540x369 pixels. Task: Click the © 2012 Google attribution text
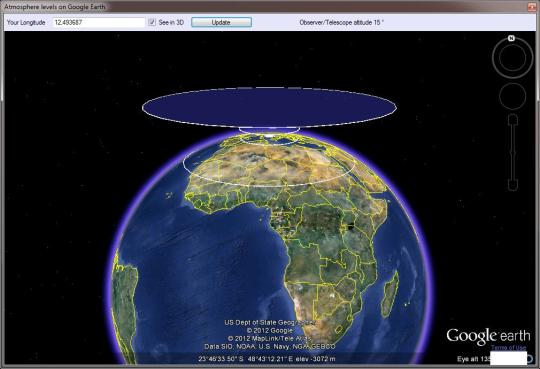(270, 330)
